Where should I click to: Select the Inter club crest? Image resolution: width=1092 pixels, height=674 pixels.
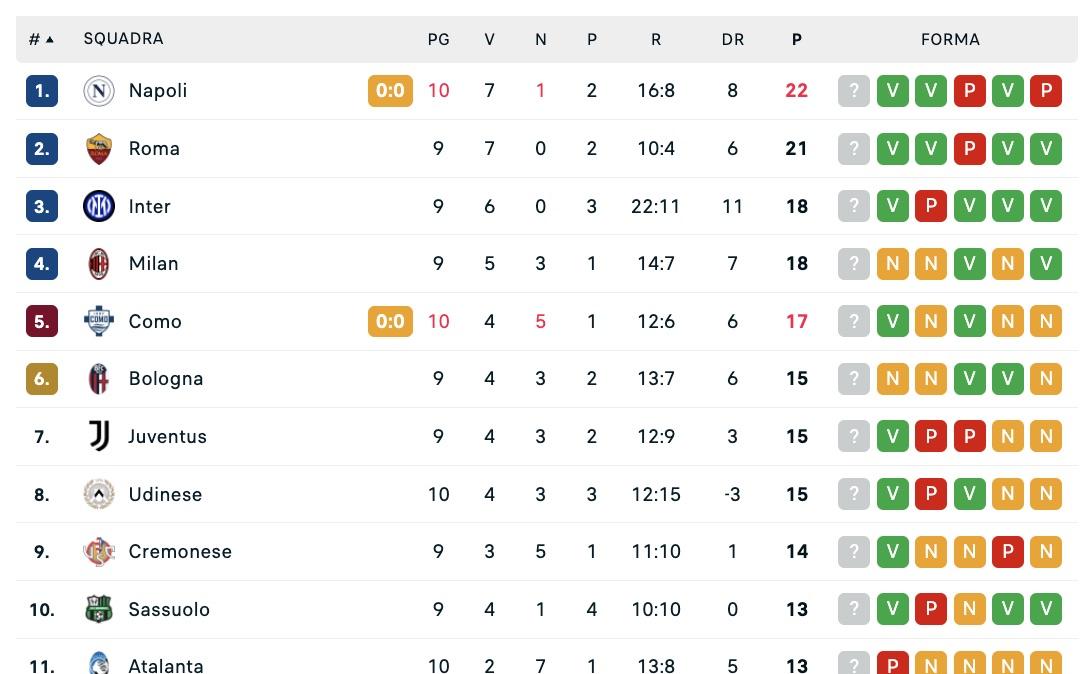(x=99, y=206)
